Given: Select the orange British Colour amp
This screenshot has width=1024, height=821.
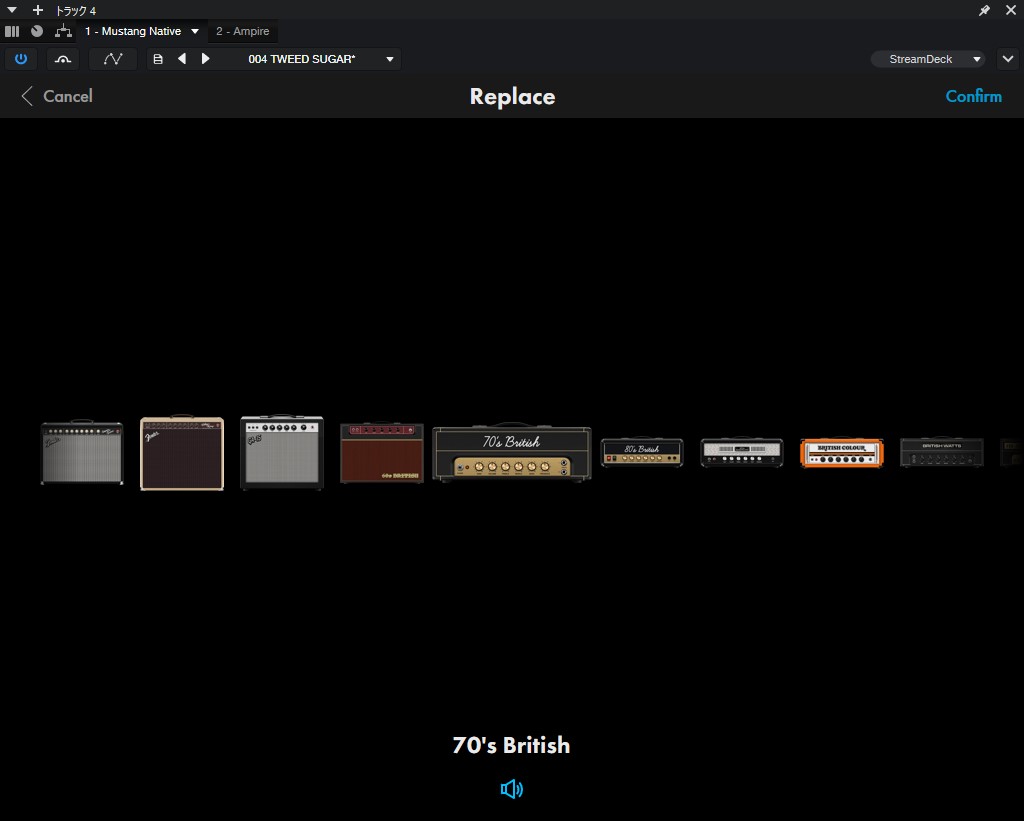Looking at the screenshot, I should [842, 453].
